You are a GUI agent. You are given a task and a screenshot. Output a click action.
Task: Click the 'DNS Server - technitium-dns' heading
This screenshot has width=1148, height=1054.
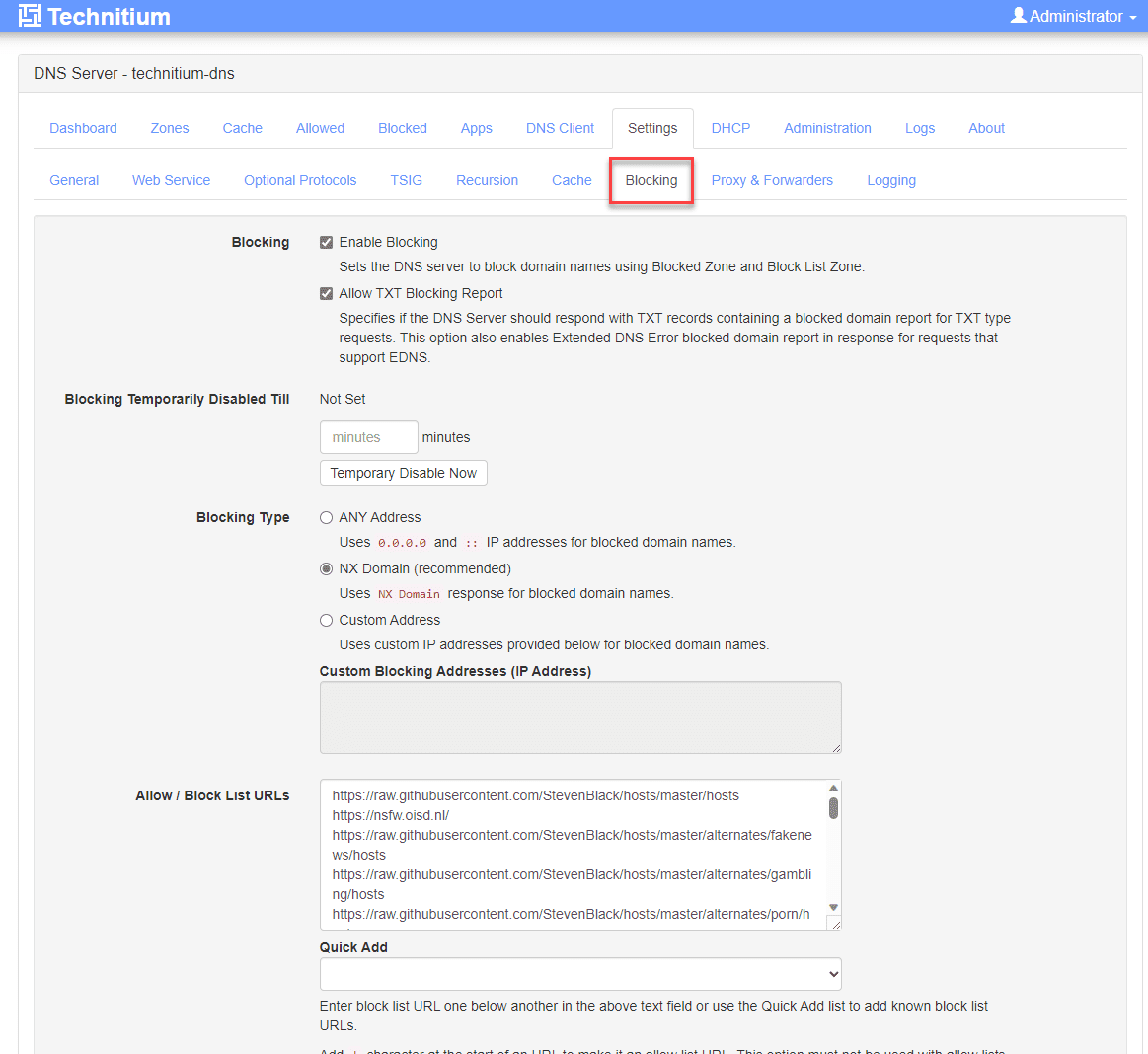(x=134, y=74)
